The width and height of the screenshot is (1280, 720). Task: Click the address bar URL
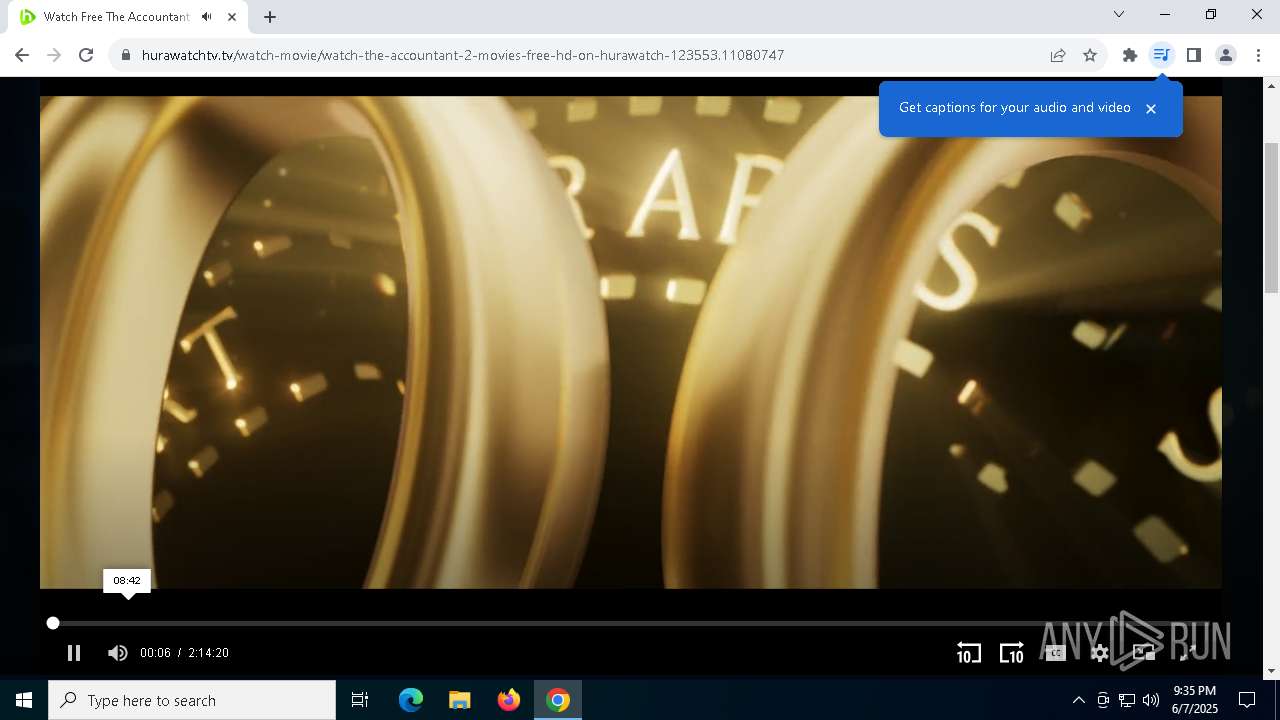click(463, 55)
